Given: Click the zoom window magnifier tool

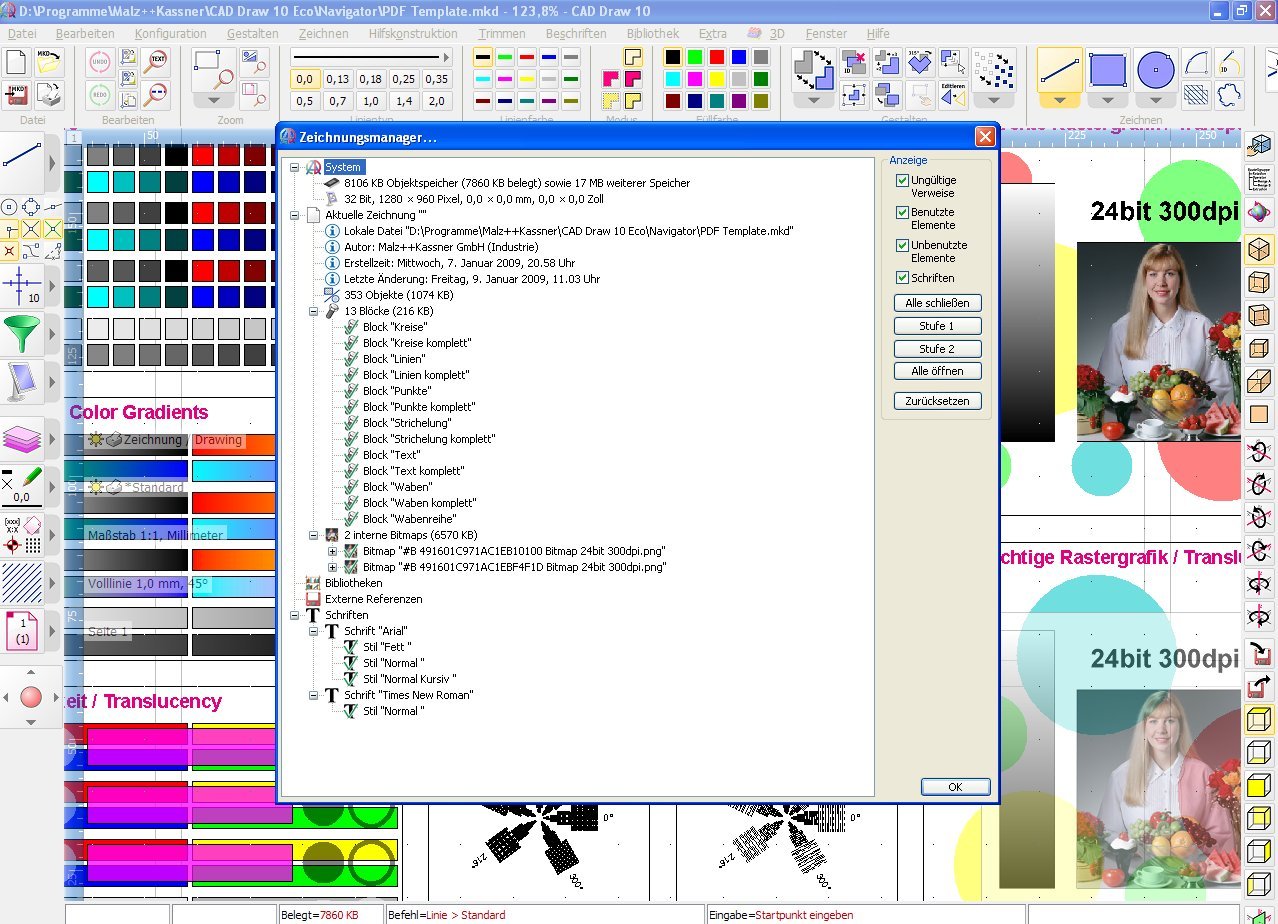Looking at the screenshot, I should point(212,70).
